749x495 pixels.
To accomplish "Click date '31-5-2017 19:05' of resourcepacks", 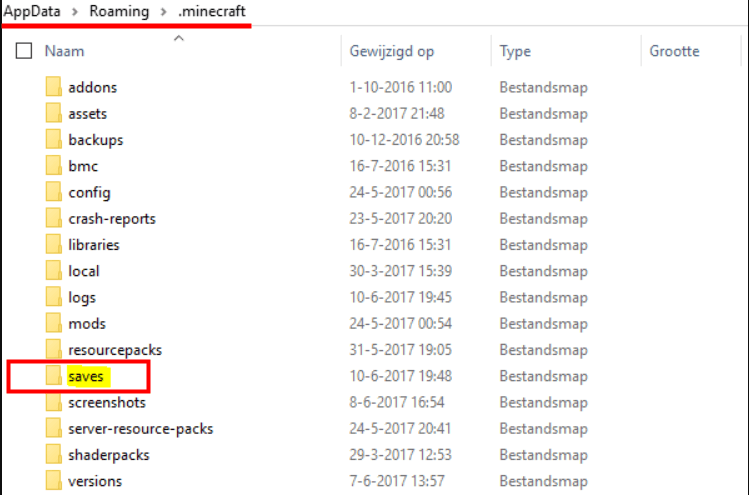I will tap(400, 350).
